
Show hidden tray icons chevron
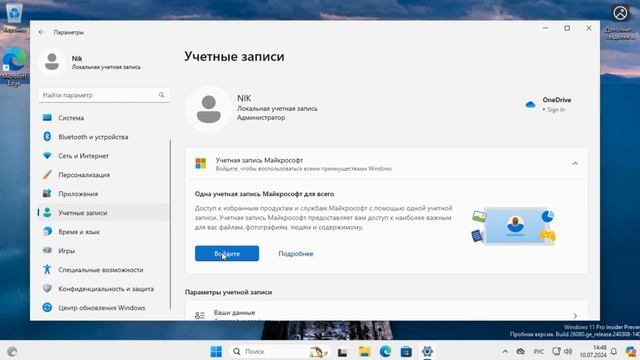pos(505,351)
